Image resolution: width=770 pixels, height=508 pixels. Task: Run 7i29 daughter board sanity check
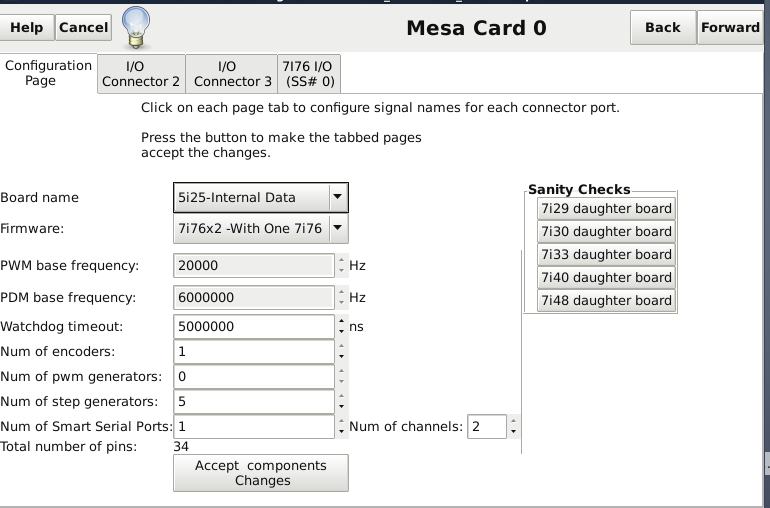(606, 209)
